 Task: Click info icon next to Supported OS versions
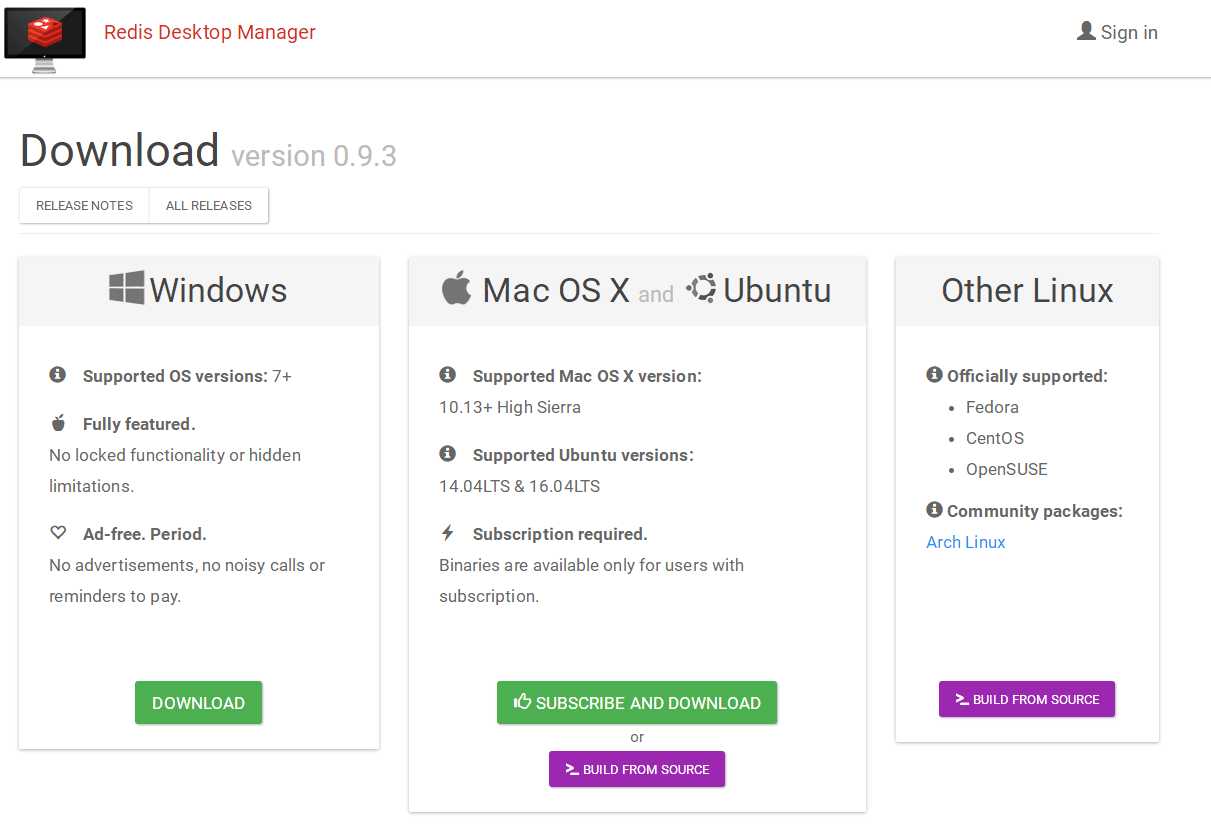point(58,375)
